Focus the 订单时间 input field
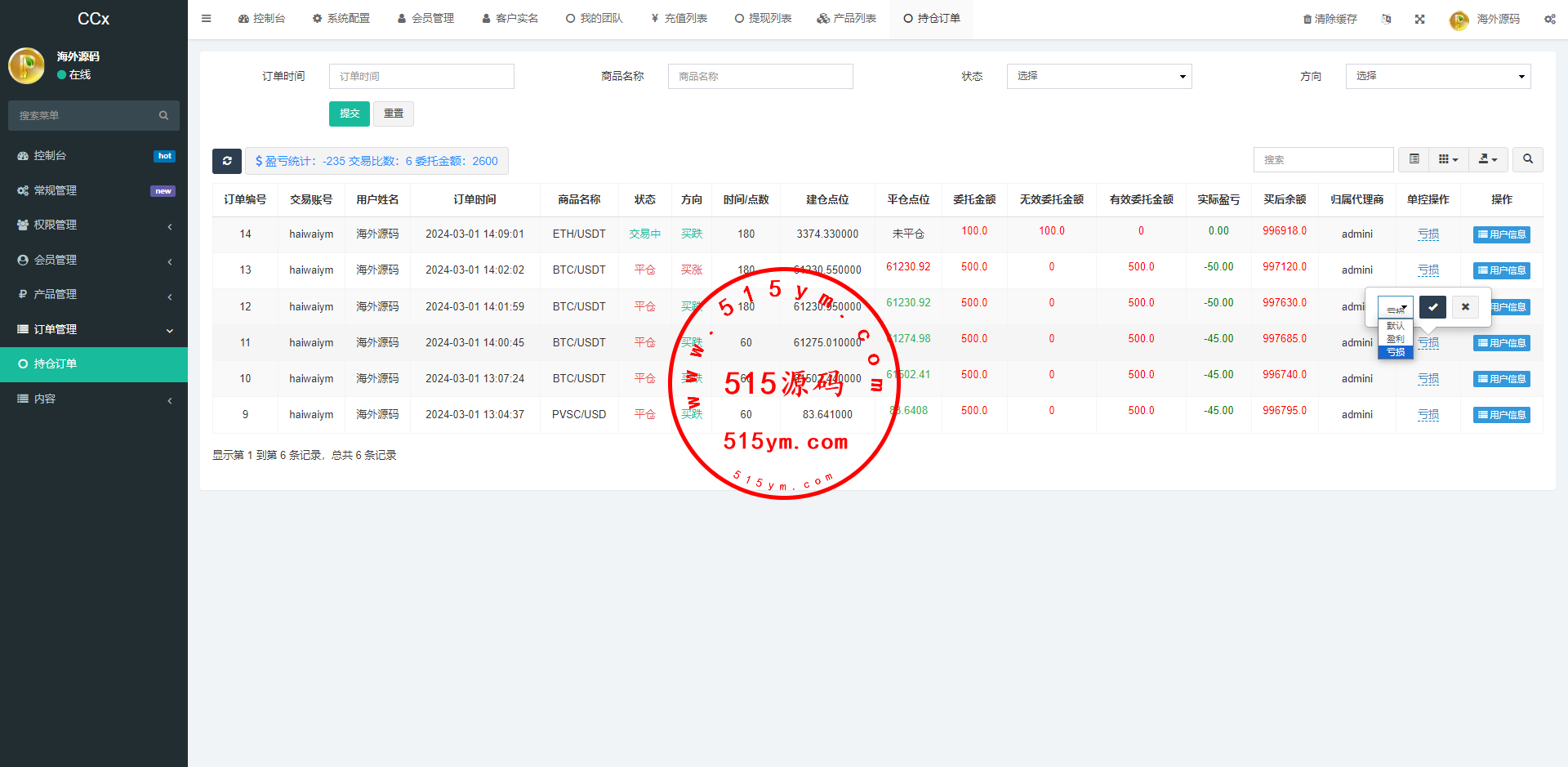1568x767 pixels. pos(421,76)
